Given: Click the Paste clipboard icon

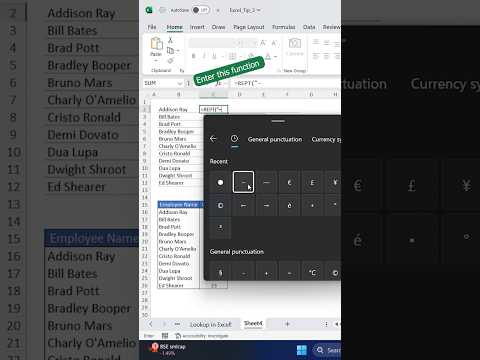Looking at the screenshot, I should (156, 43).
